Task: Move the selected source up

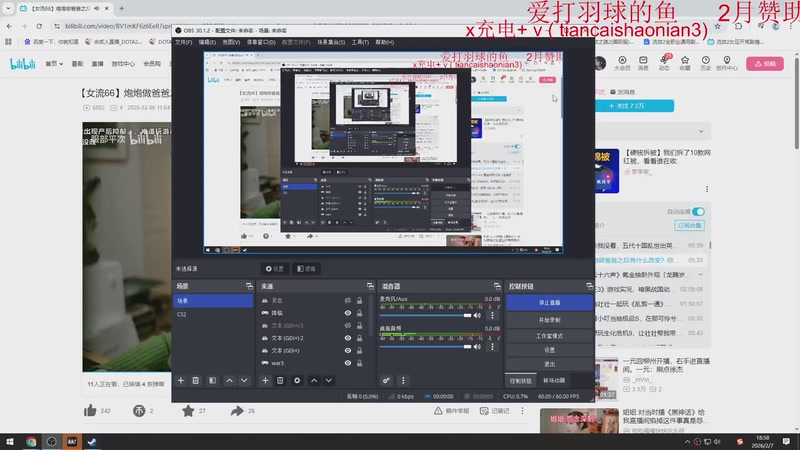Action: click(314, 381)
